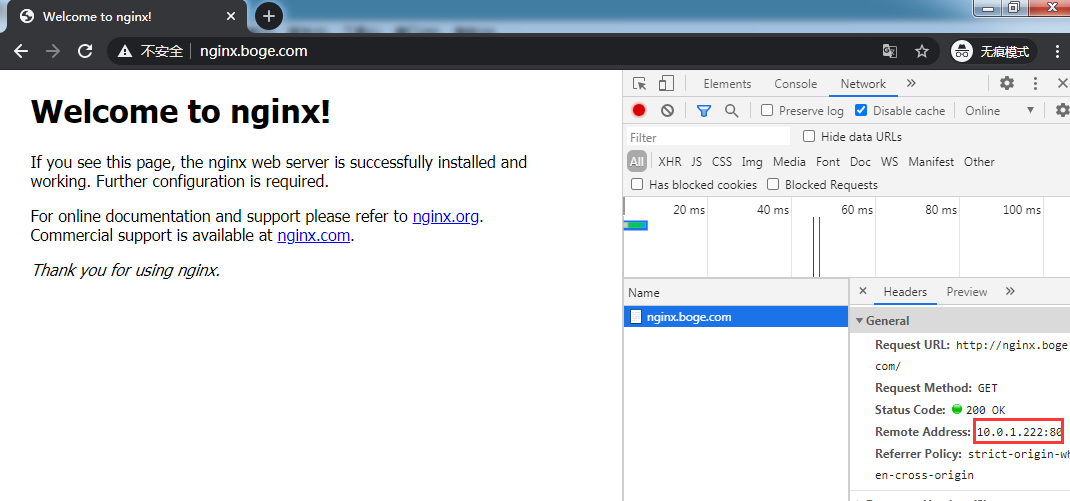Select the All filter type

(637, 162)
